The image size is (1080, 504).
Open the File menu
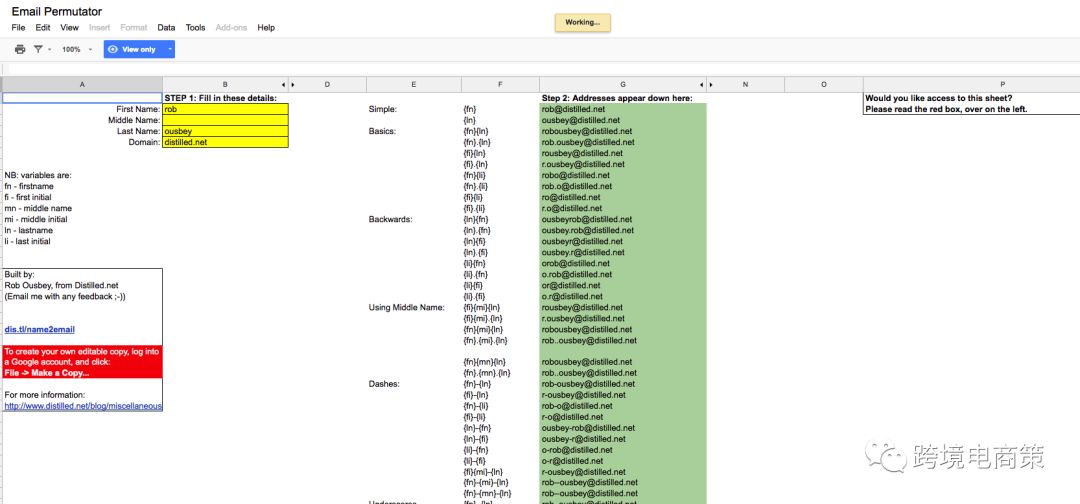click(x=18, y=28)
